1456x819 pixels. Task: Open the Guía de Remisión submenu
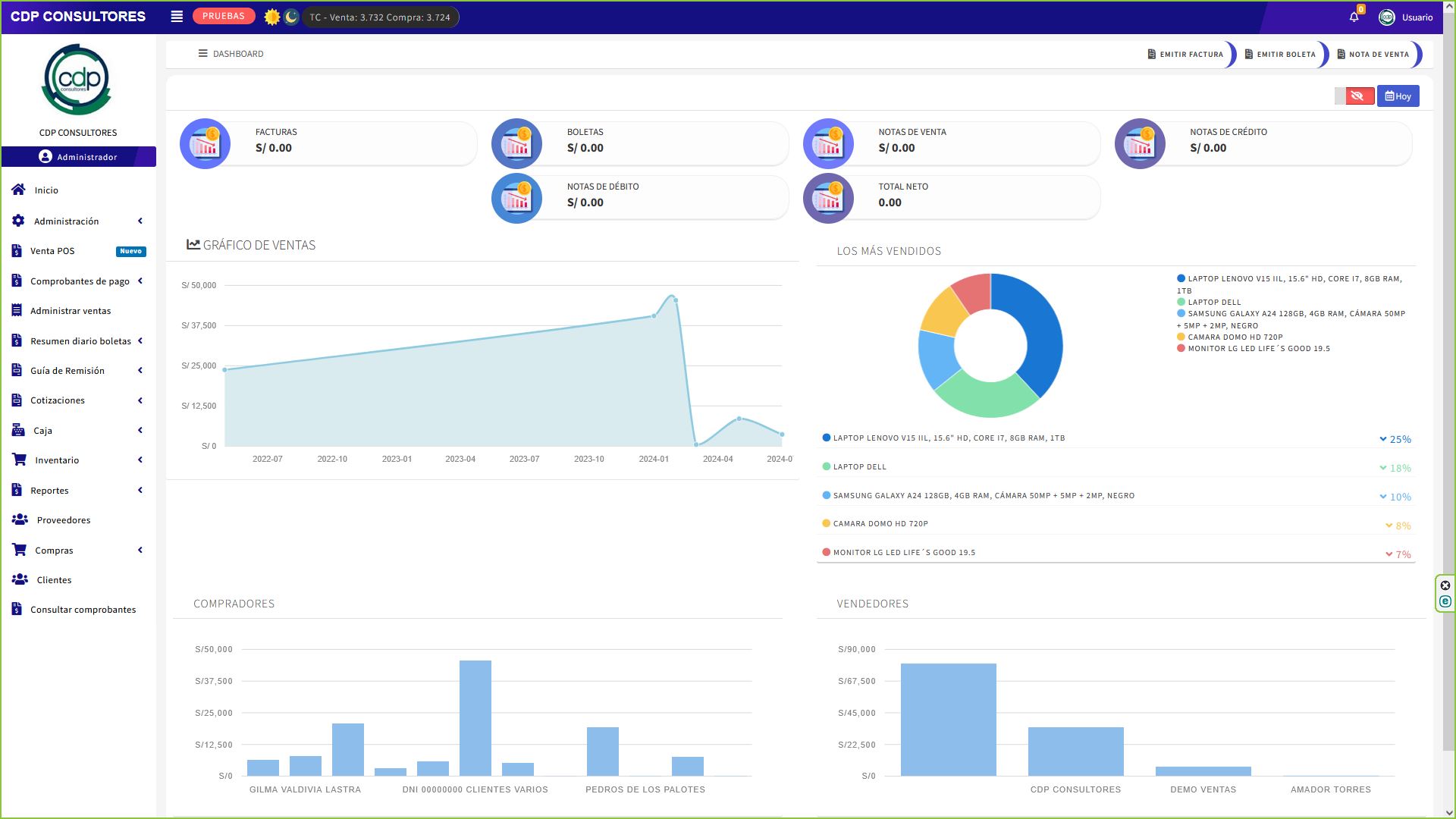[67, 370]
